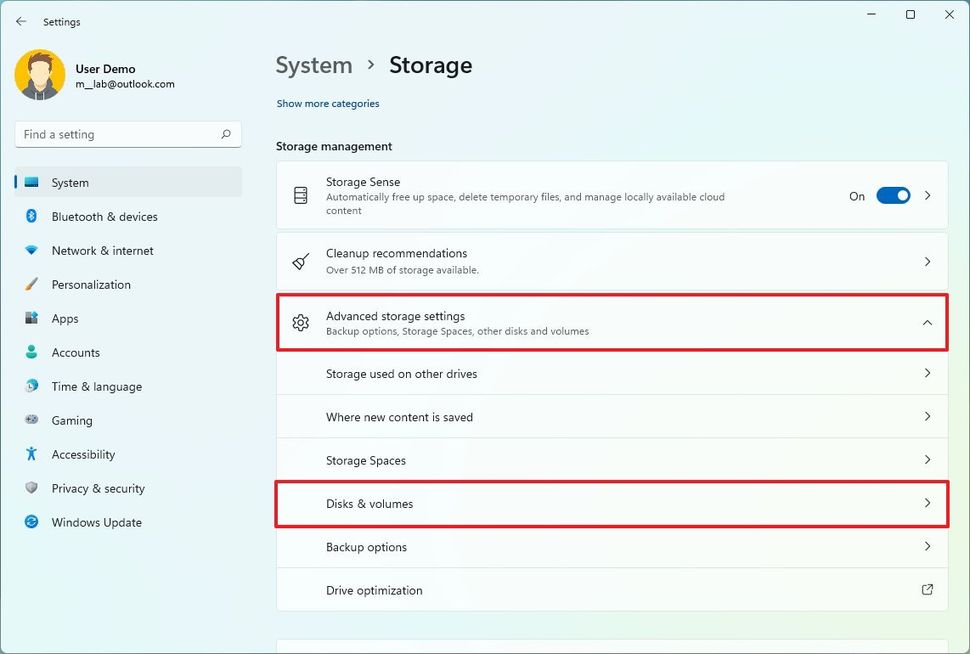The image size is (970, 654).
Task: Click Show more categories link
Action: click(x=327, y=103)
